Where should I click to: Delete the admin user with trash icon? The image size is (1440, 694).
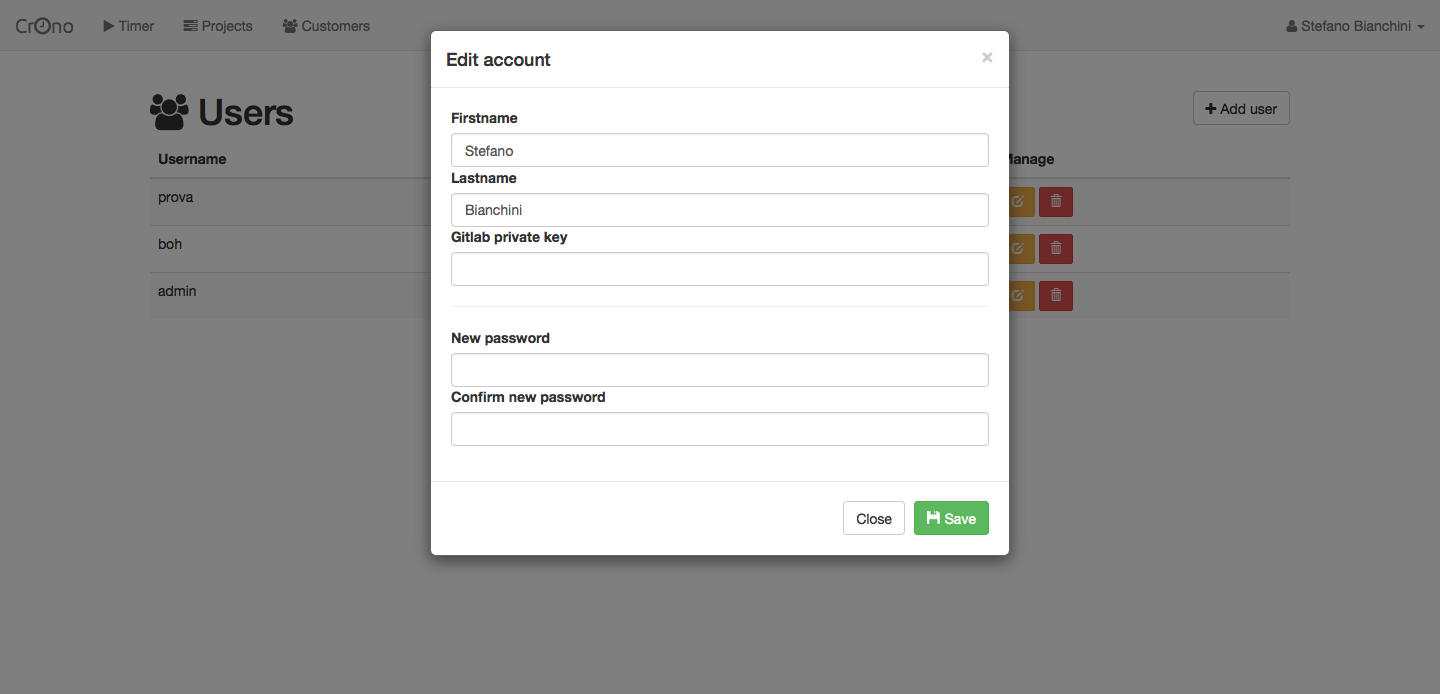coord(1056,295)
